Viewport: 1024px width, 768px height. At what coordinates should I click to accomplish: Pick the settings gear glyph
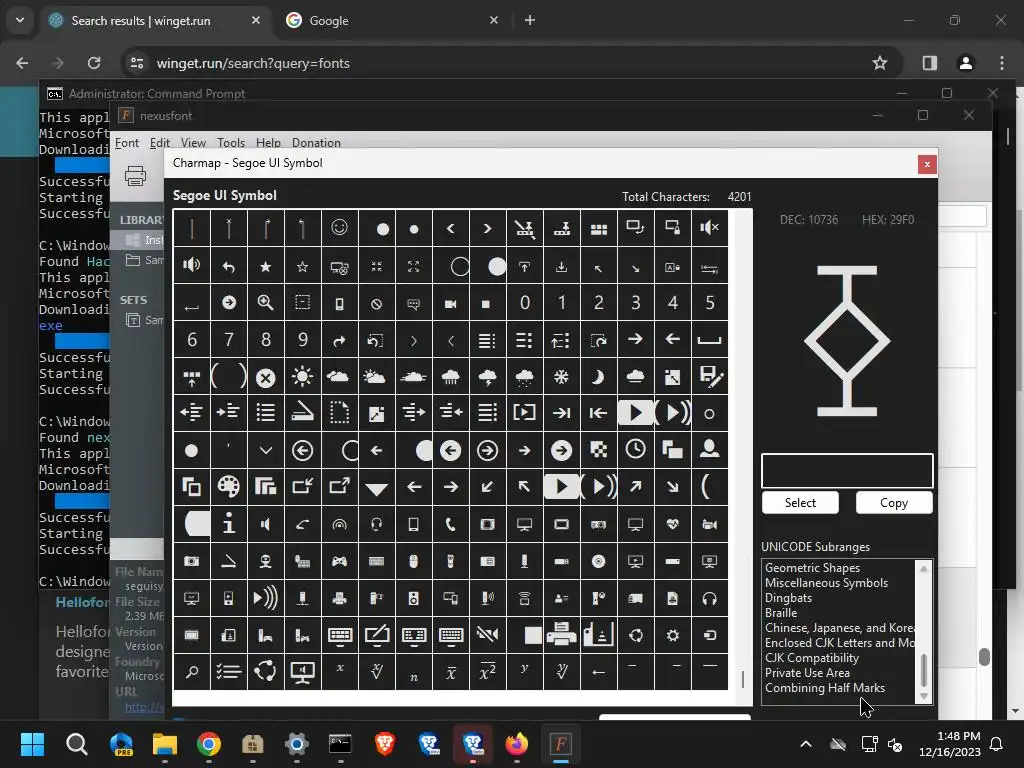click(x=673, y=635)
